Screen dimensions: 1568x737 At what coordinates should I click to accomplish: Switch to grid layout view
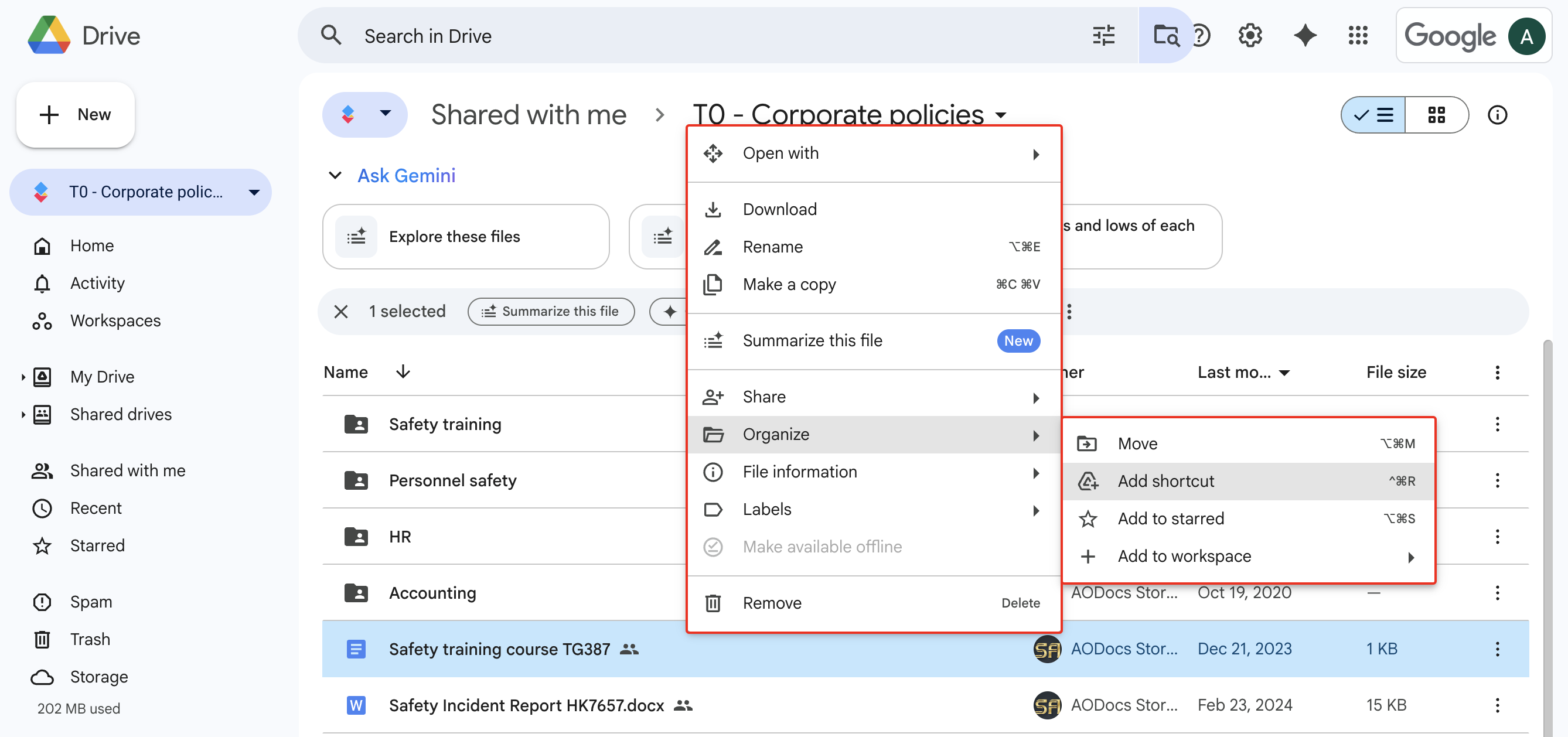click(x=1437, y=114)
